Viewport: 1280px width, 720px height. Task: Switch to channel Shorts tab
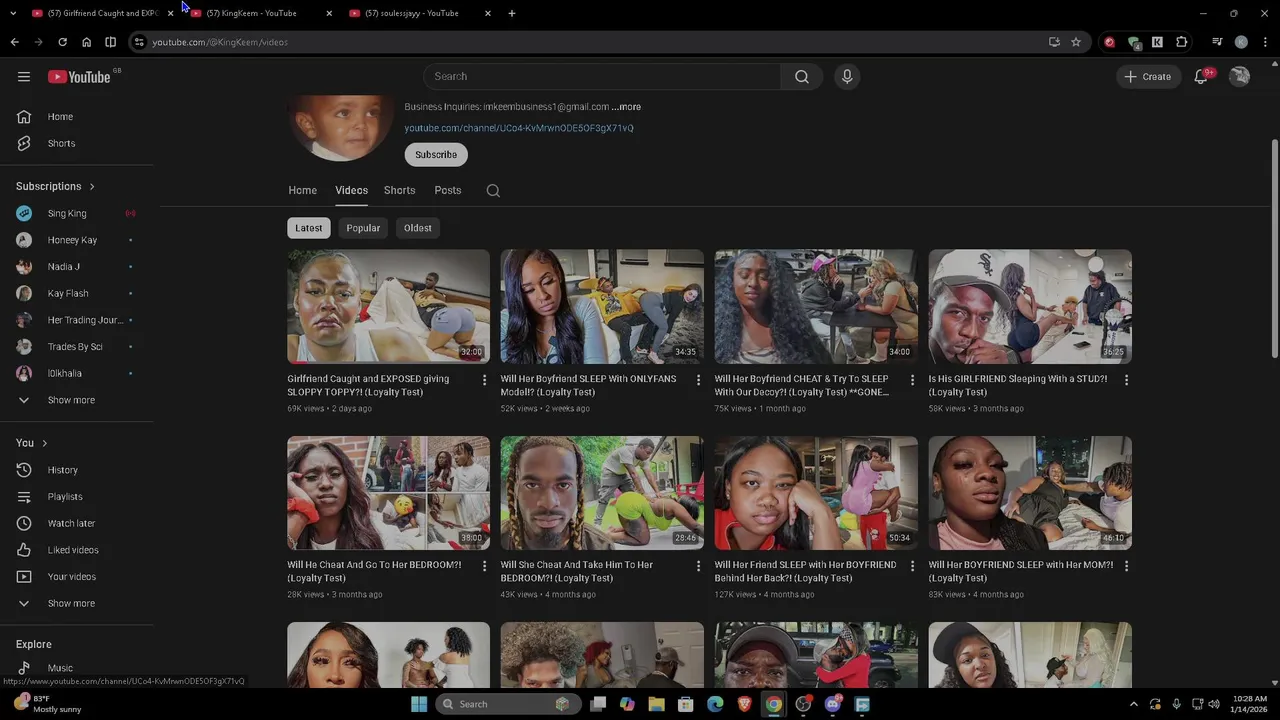coord(399,190)
